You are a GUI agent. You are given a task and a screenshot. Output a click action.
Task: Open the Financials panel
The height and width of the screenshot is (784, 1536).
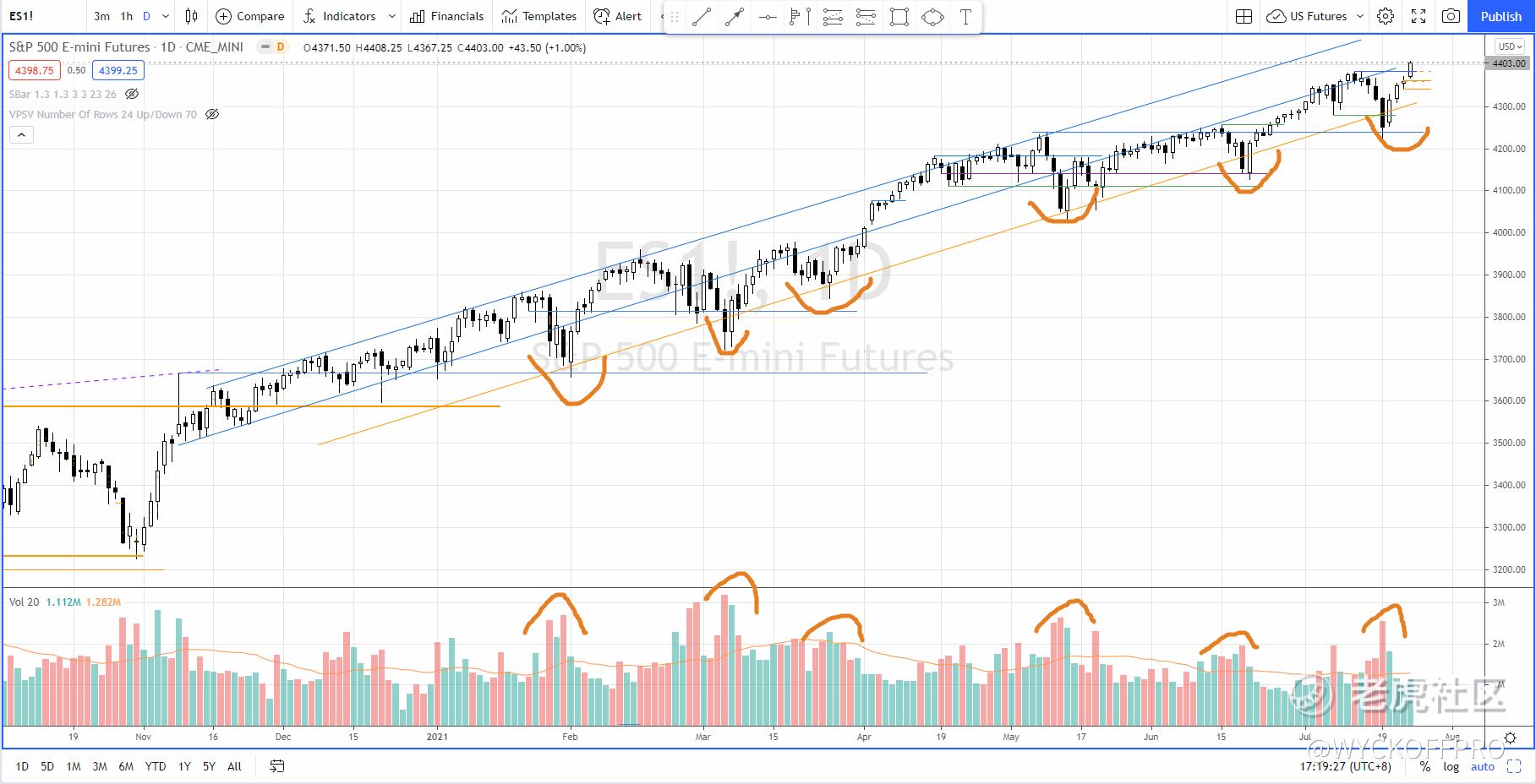click(447, 16)
